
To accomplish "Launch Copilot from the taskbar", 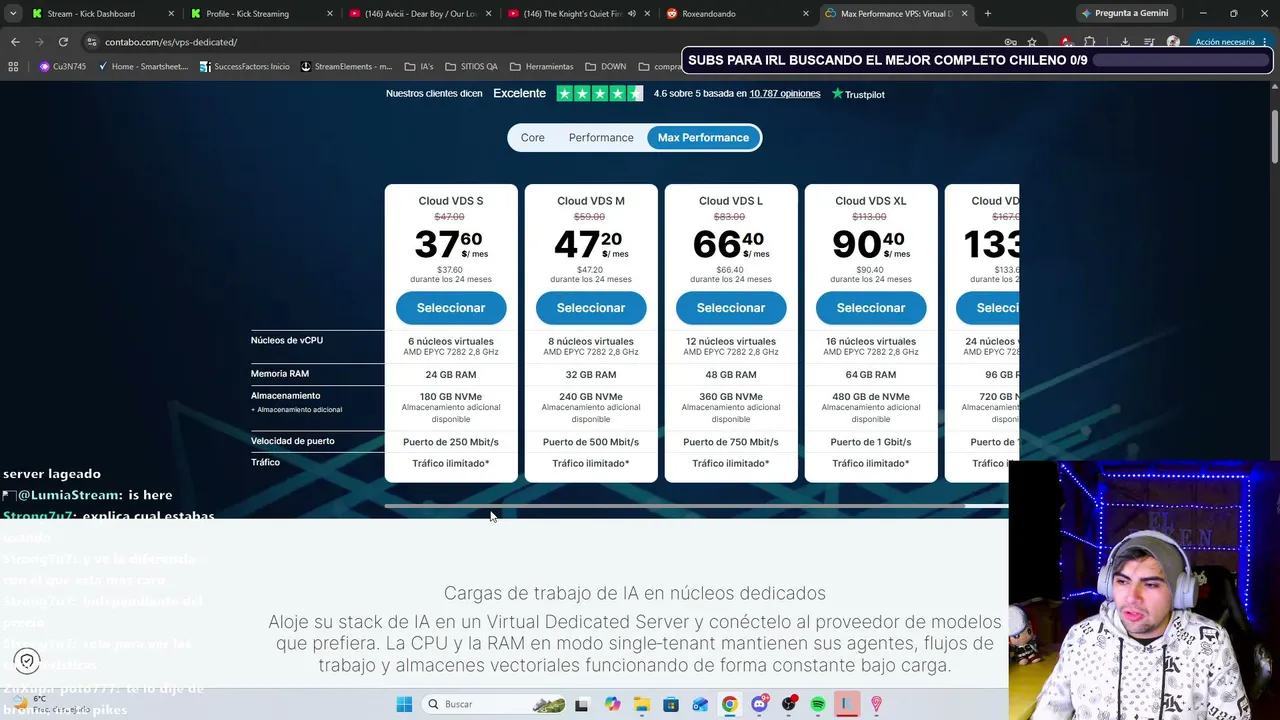I will coord(612,704).
